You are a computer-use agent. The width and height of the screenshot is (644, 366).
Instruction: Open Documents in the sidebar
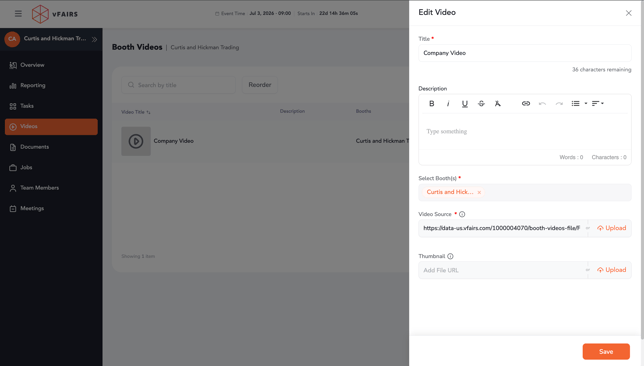point(51,147)
